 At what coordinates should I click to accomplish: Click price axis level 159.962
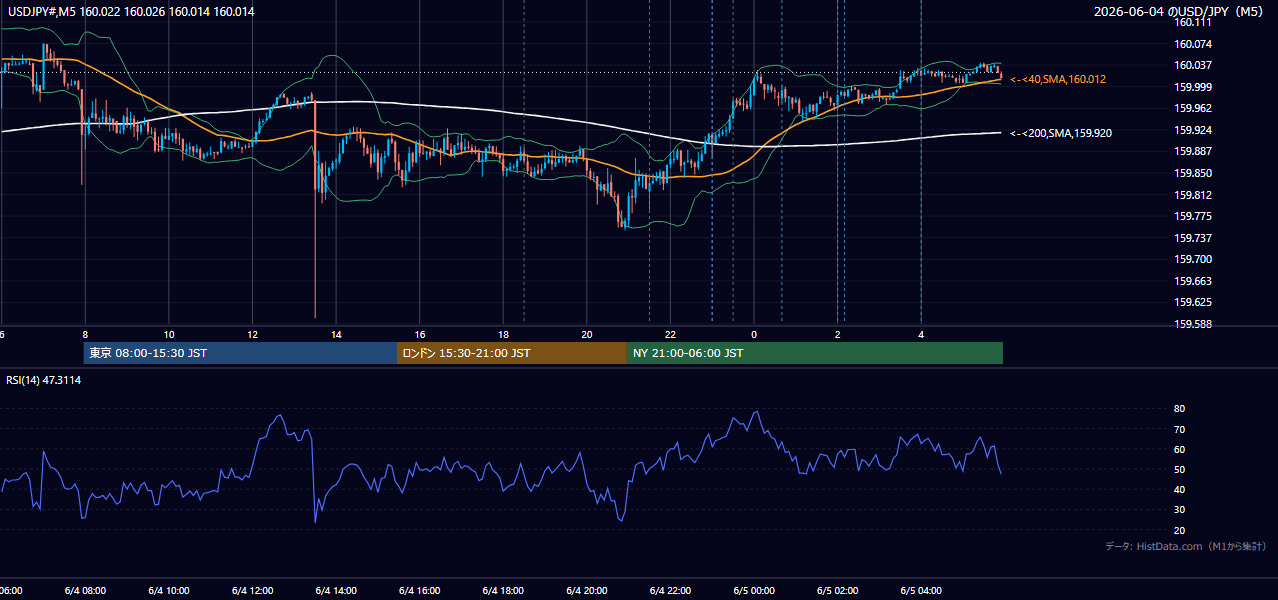coord(1193,108)
